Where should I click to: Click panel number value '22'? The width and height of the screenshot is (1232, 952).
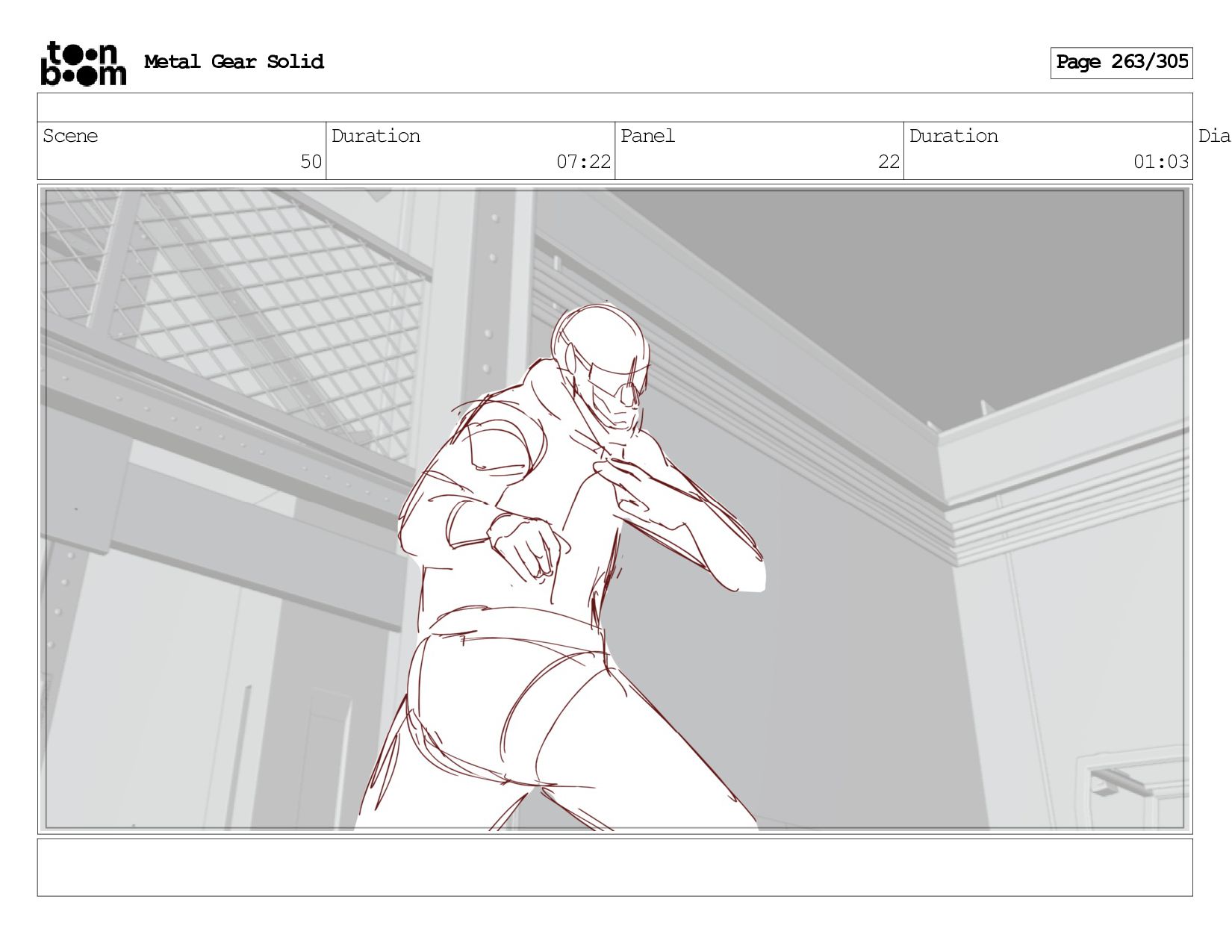pos(889,161)
